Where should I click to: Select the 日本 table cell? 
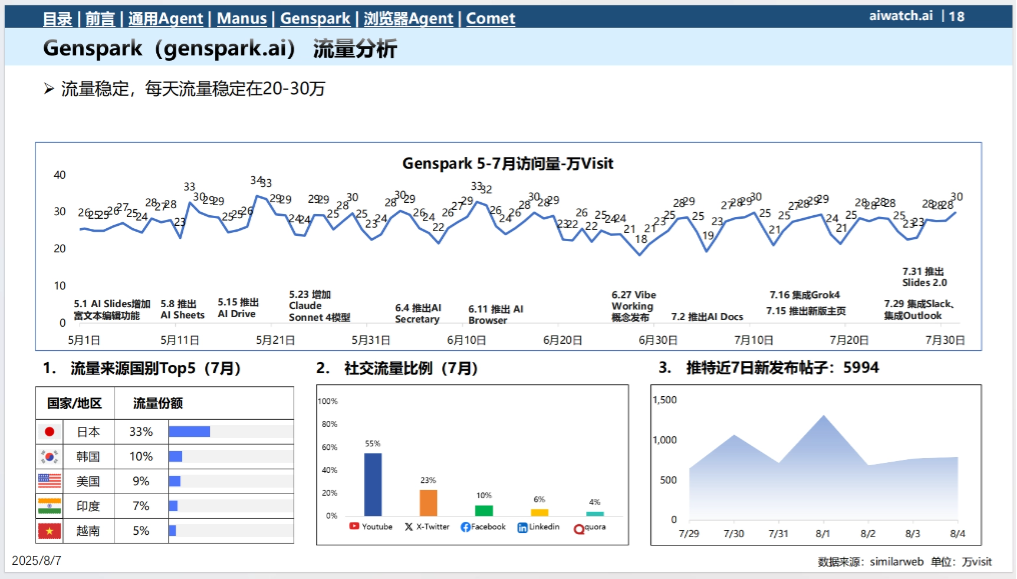click(x=88, y=432)
